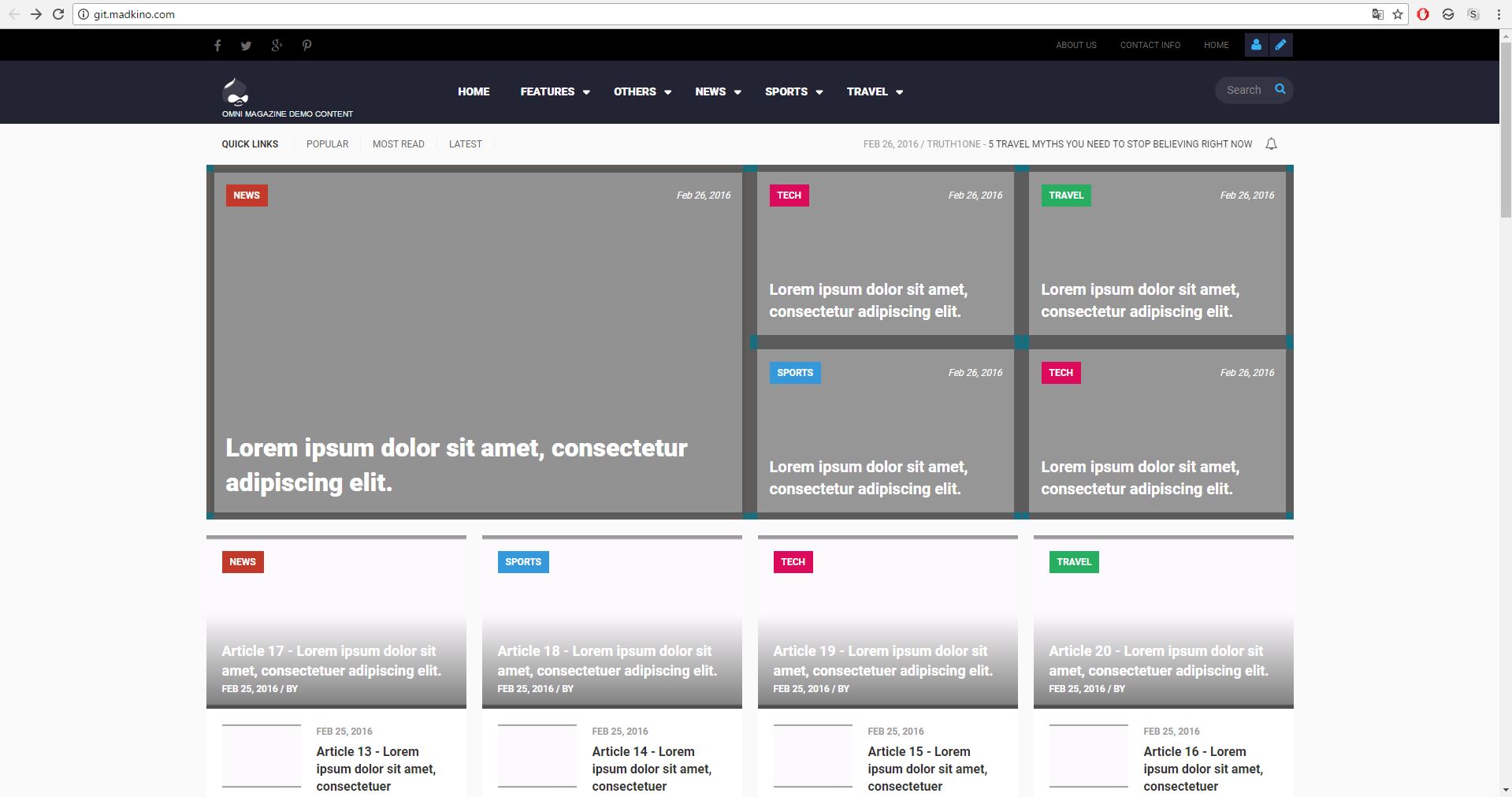Click the NEWS tag above Article 17

243,562
